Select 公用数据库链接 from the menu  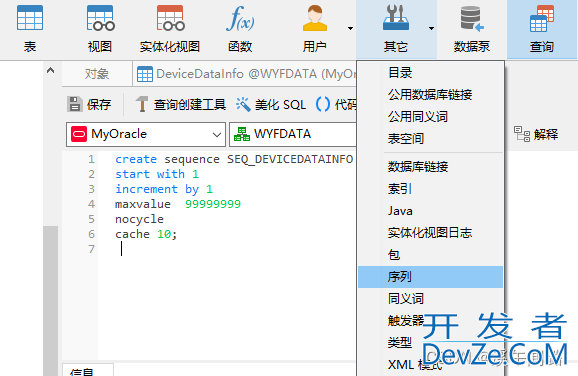431,95
